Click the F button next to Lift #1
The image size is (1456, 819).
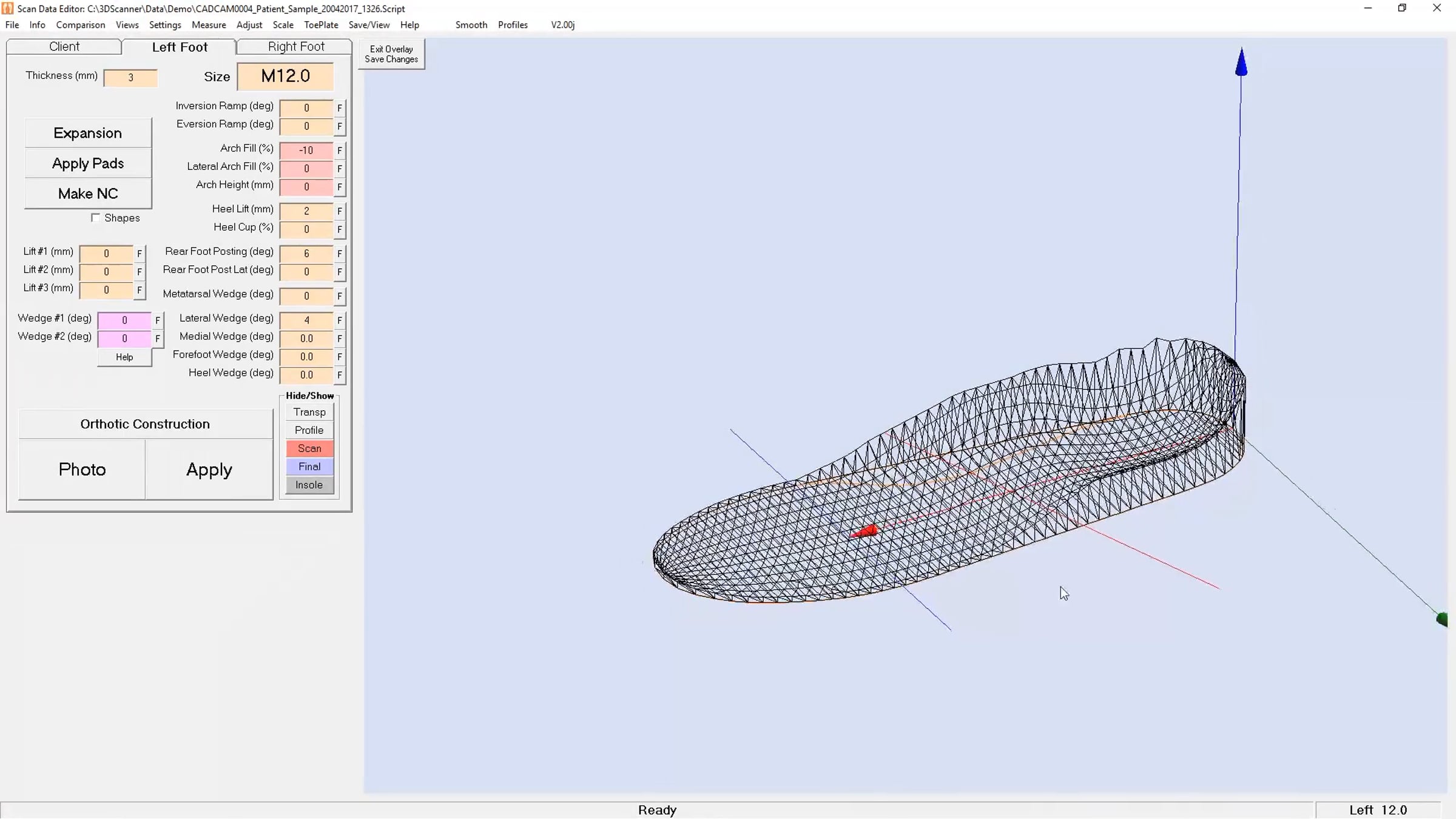(140, 254)
